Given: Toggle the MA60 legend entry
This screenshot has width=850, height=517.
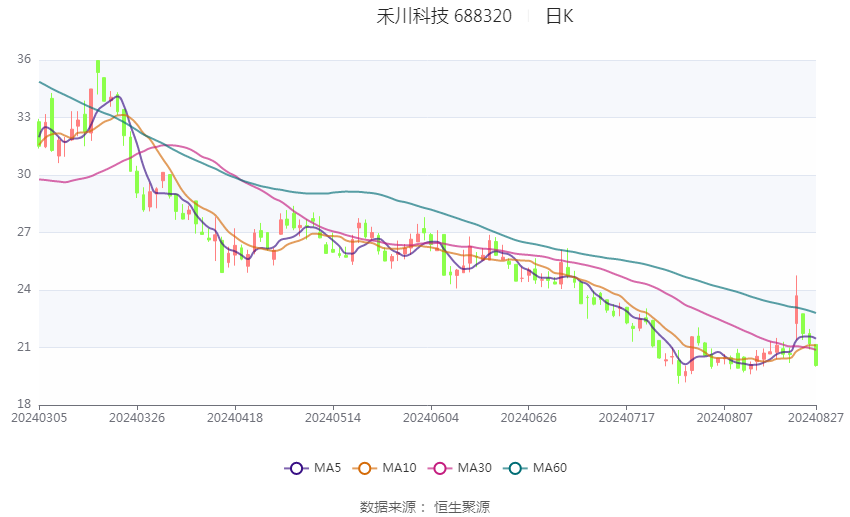Looking at the screenshot, I should point(535,468).
